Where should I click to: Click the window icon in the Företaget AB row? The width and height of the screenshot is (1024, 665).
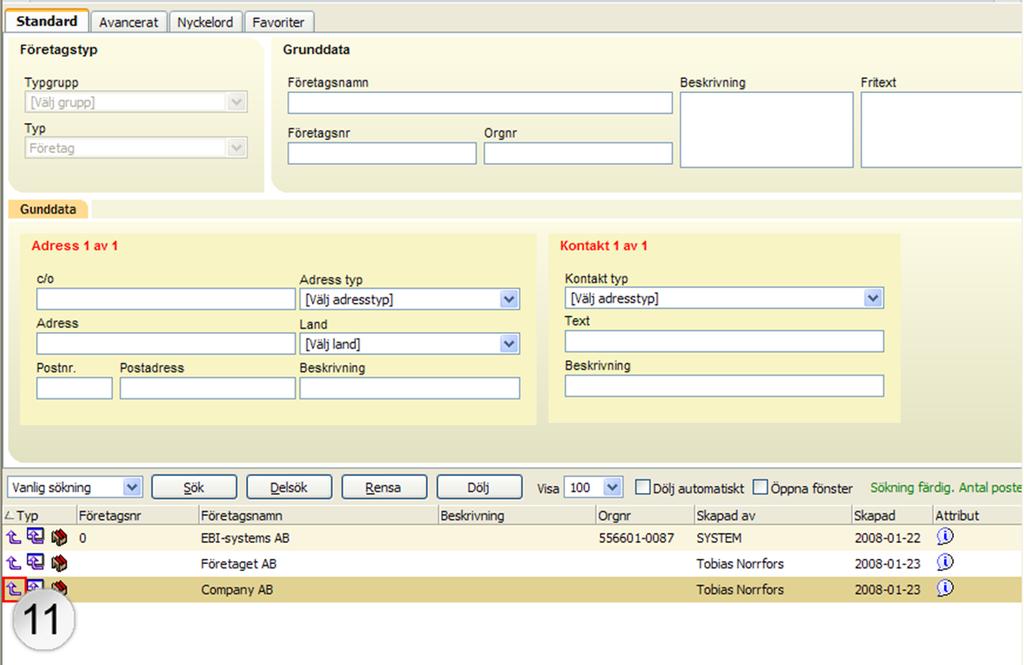pos(35,562)
